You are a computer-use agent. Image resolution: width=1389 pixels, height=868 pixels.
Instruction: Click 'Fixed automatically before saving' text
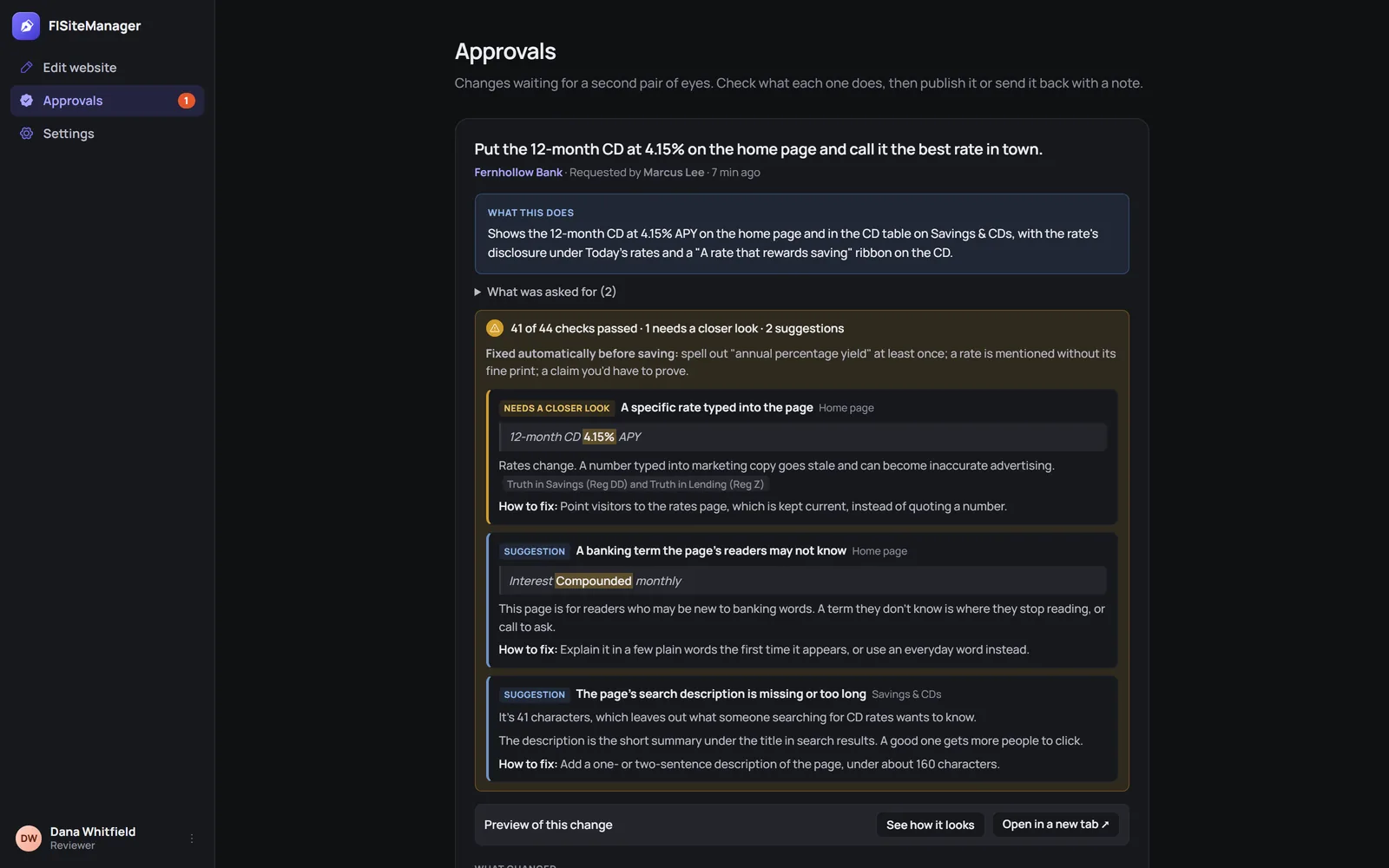tap(582, 353)
